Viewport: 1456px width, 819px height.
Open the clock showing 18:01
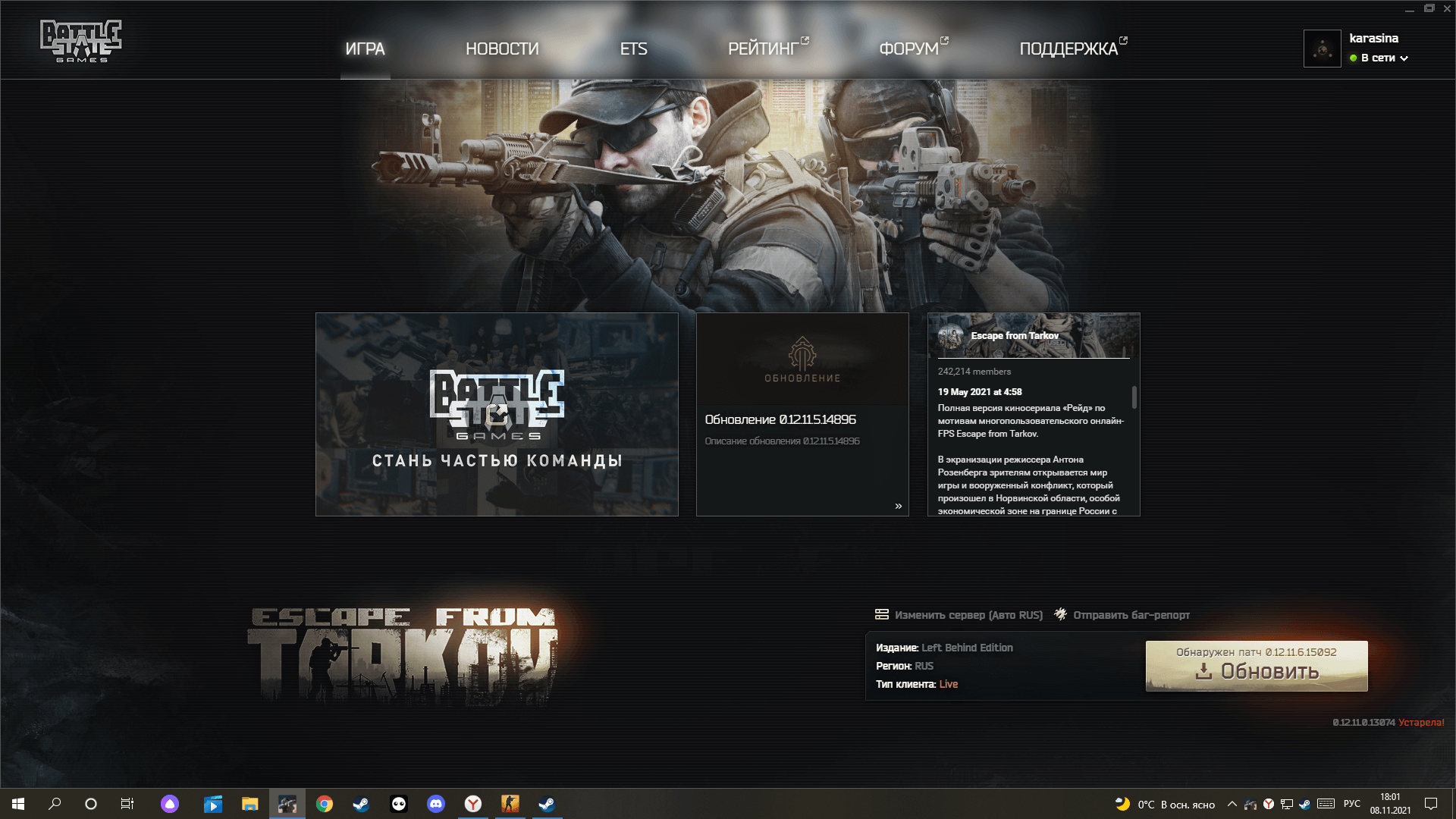coord(1390,804)
